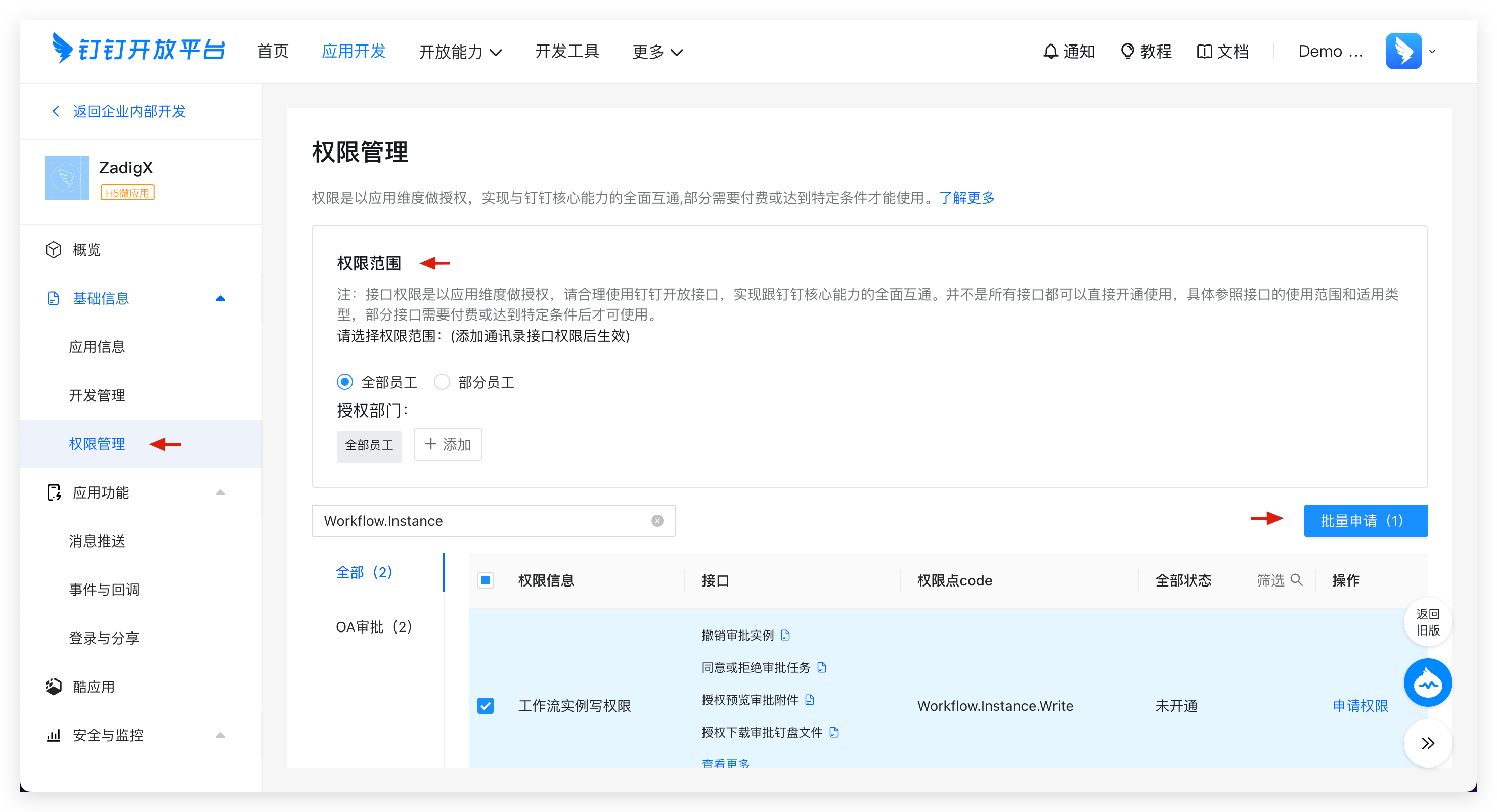
Task: Open document icon beside 撤销审批实例
Action: click(x=787, y=635)
